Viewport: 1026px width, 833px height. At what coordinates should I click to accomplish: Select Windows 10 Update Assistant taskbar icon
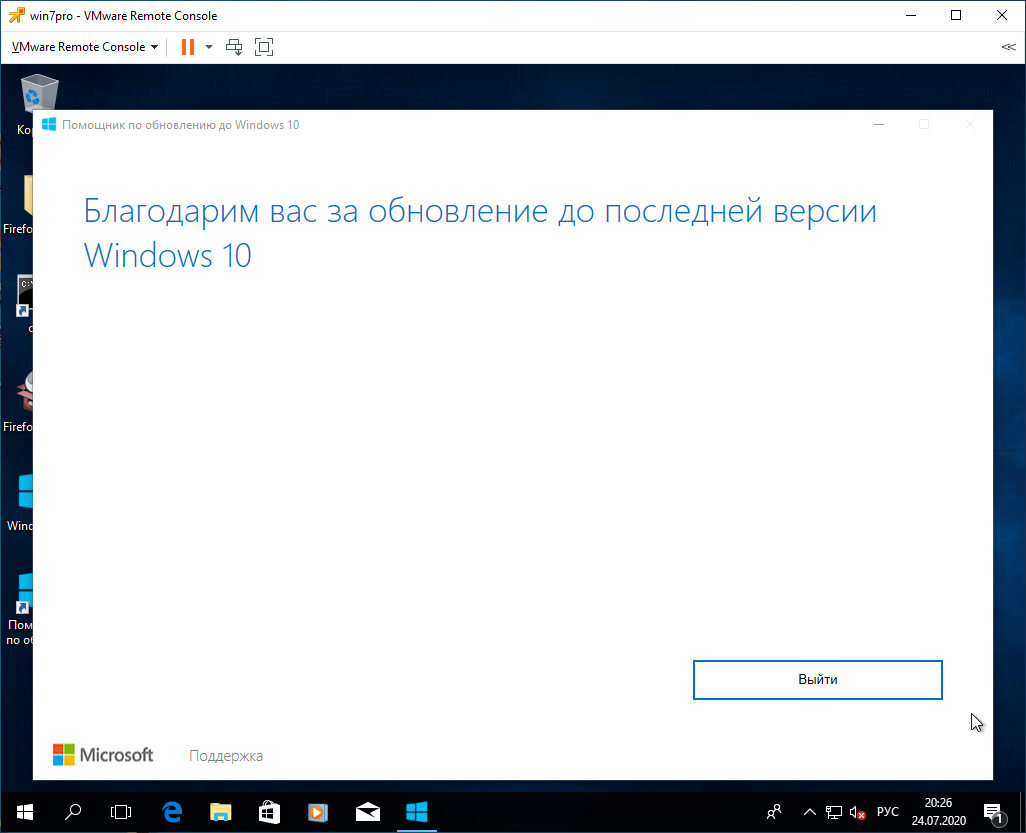pyautogui.click(x=417, y=812)
